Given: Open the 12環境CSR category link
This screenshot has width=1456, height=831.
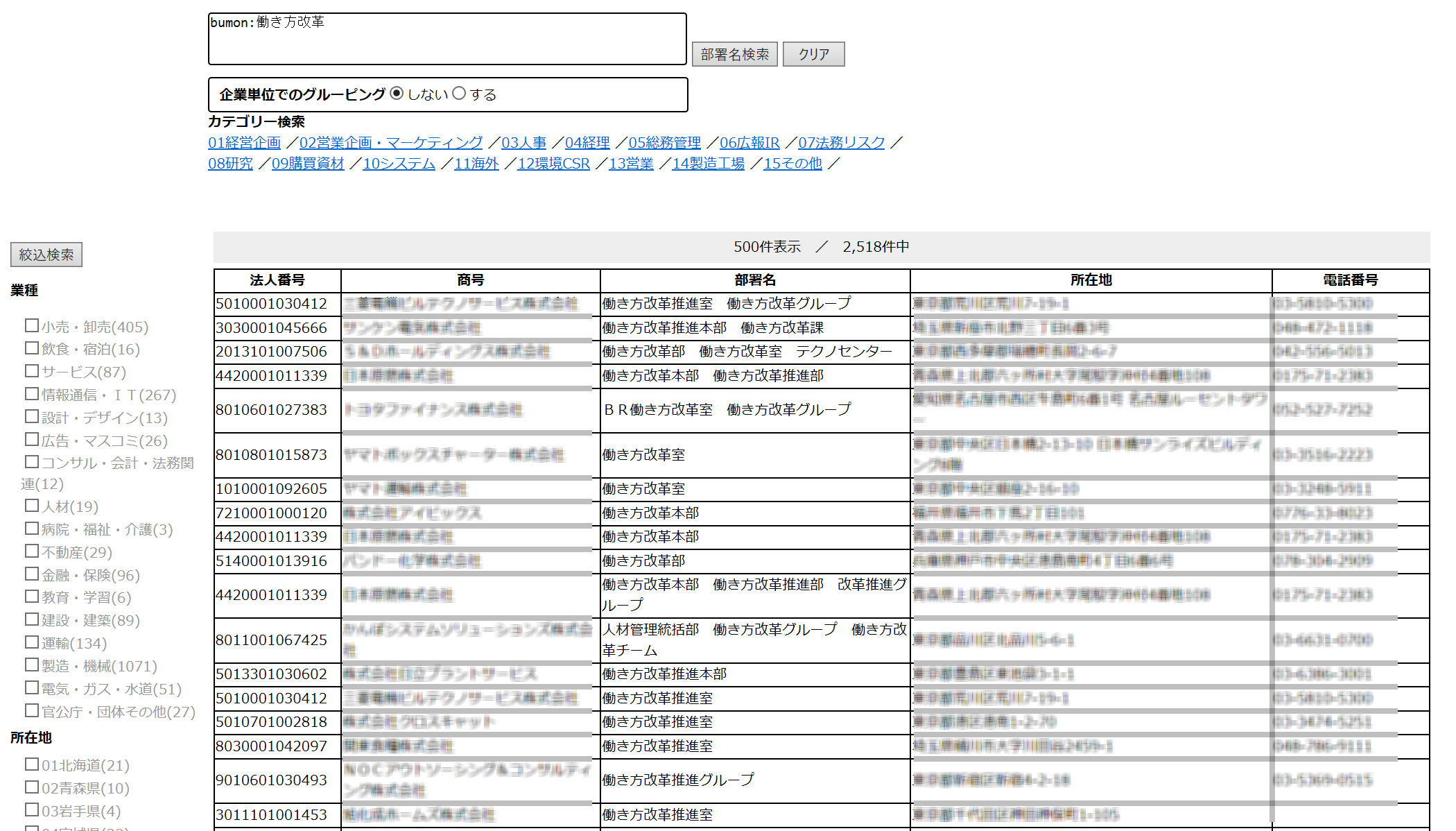Looking at the screenshot, I should click(x=553, y=164).
